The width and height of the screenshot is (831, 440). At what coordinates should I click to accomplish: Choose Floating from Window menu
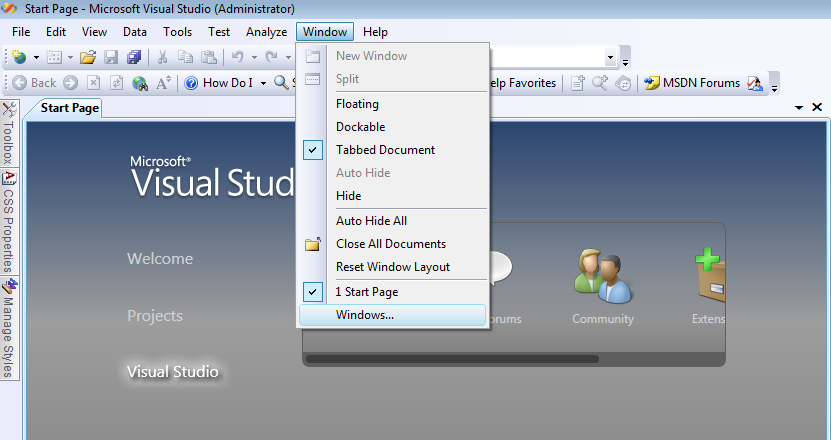pyautogui.click(x=393, y=104)
